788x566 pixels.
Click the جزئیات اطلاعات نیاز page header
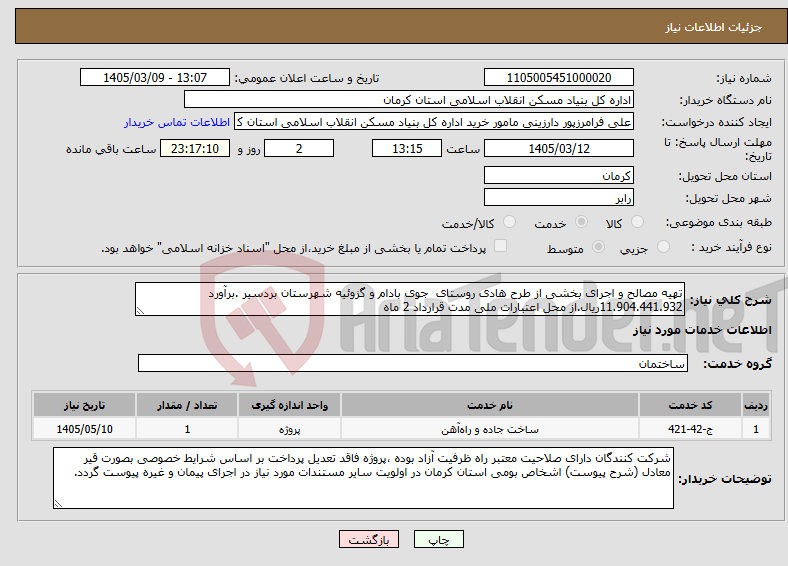click(x=714, y=27)
